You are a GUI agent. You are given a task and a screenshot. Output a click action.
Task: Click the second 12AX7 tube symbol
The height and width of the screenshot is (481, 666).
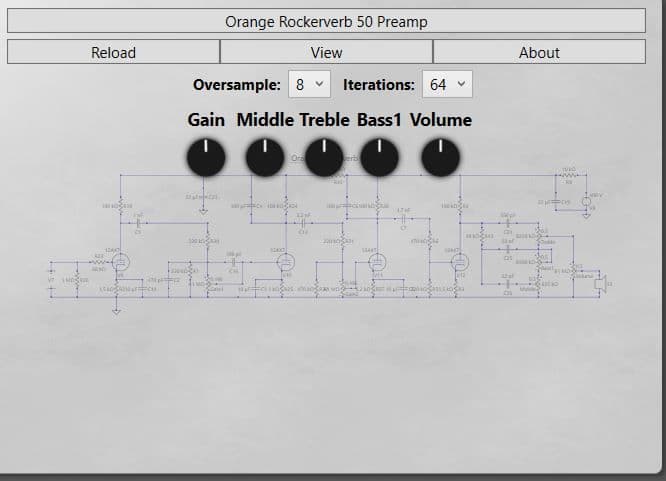point(285,262)
